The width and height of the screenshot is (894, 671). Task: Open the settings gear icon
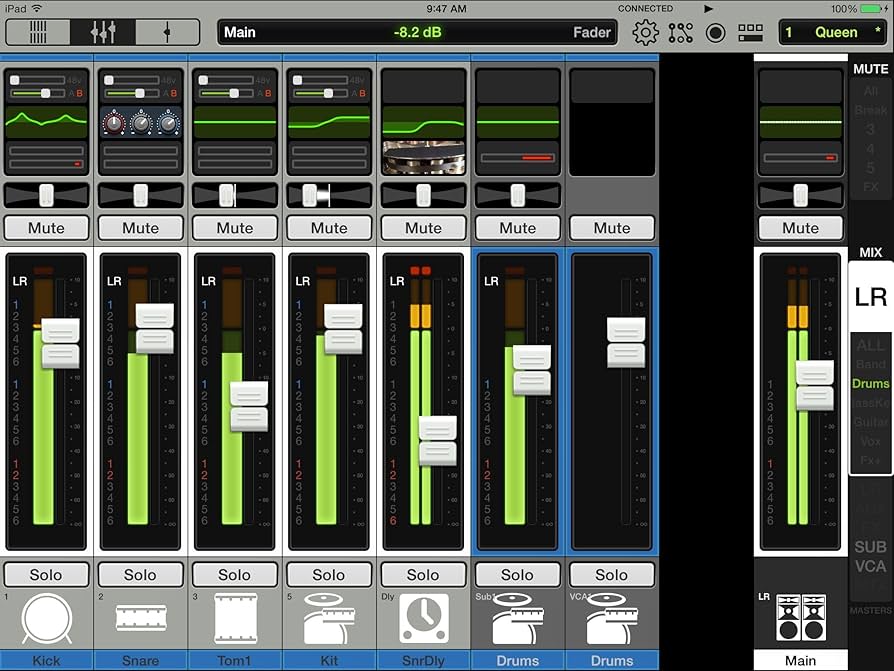tap(646, 32)
